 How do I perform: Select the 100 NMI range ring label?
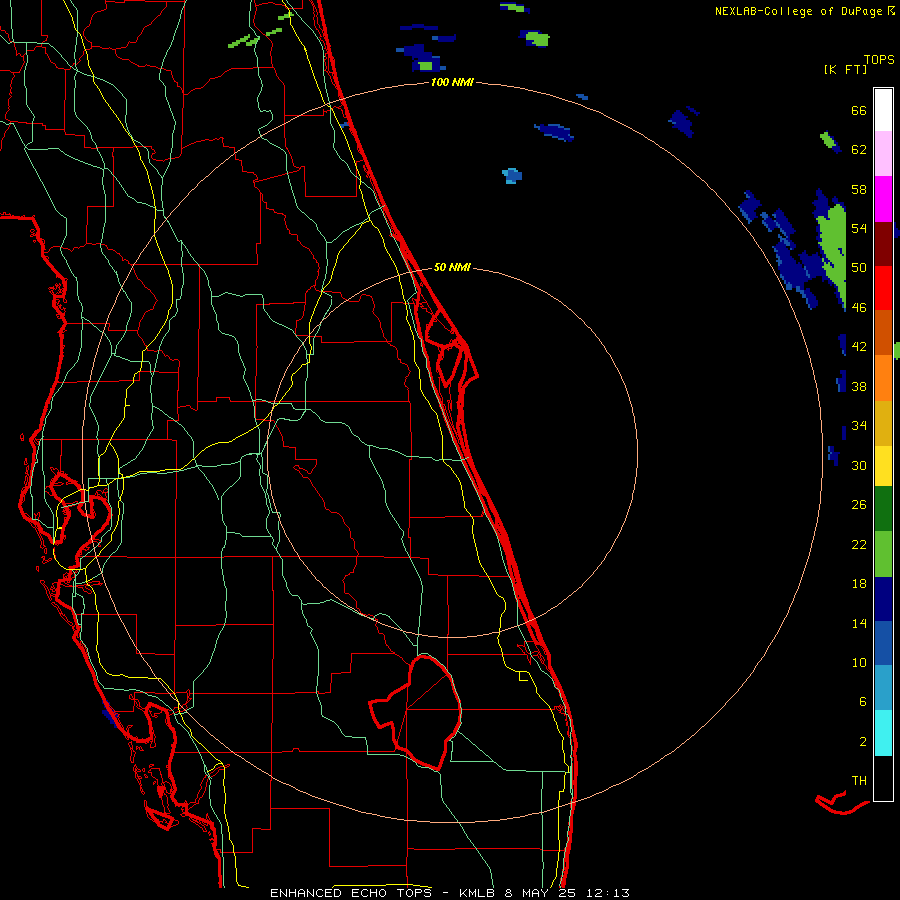[x=452, y=83]
